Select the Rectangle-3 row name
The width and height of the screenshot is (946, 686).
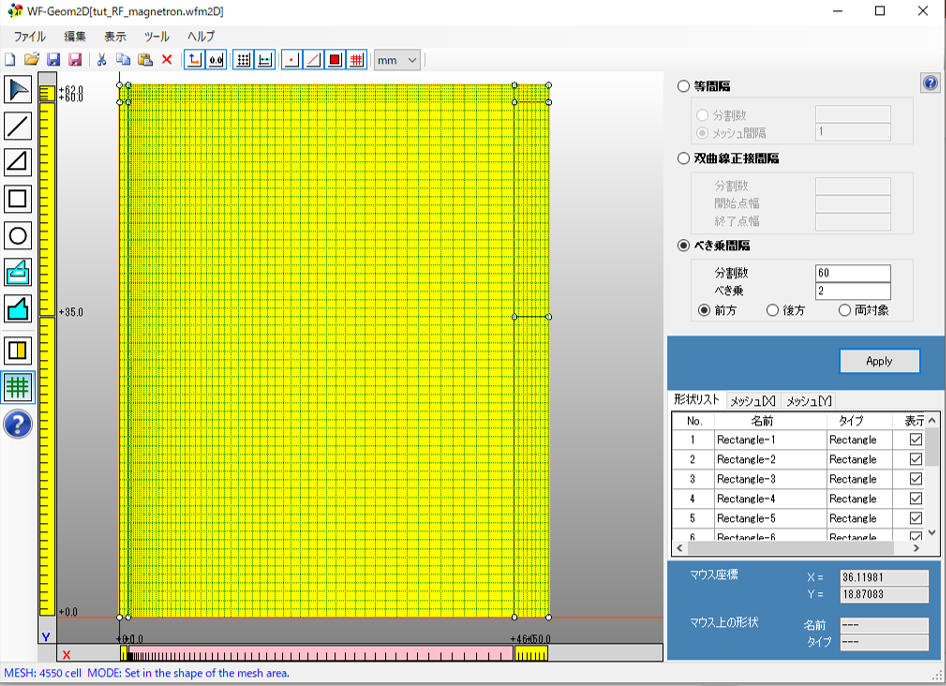(746, 479)
